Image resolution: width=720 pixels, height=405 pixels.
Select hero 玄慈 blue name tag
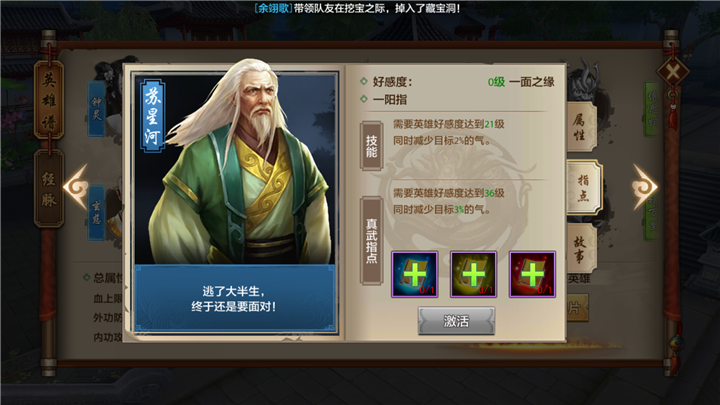[x=96, y=213]
